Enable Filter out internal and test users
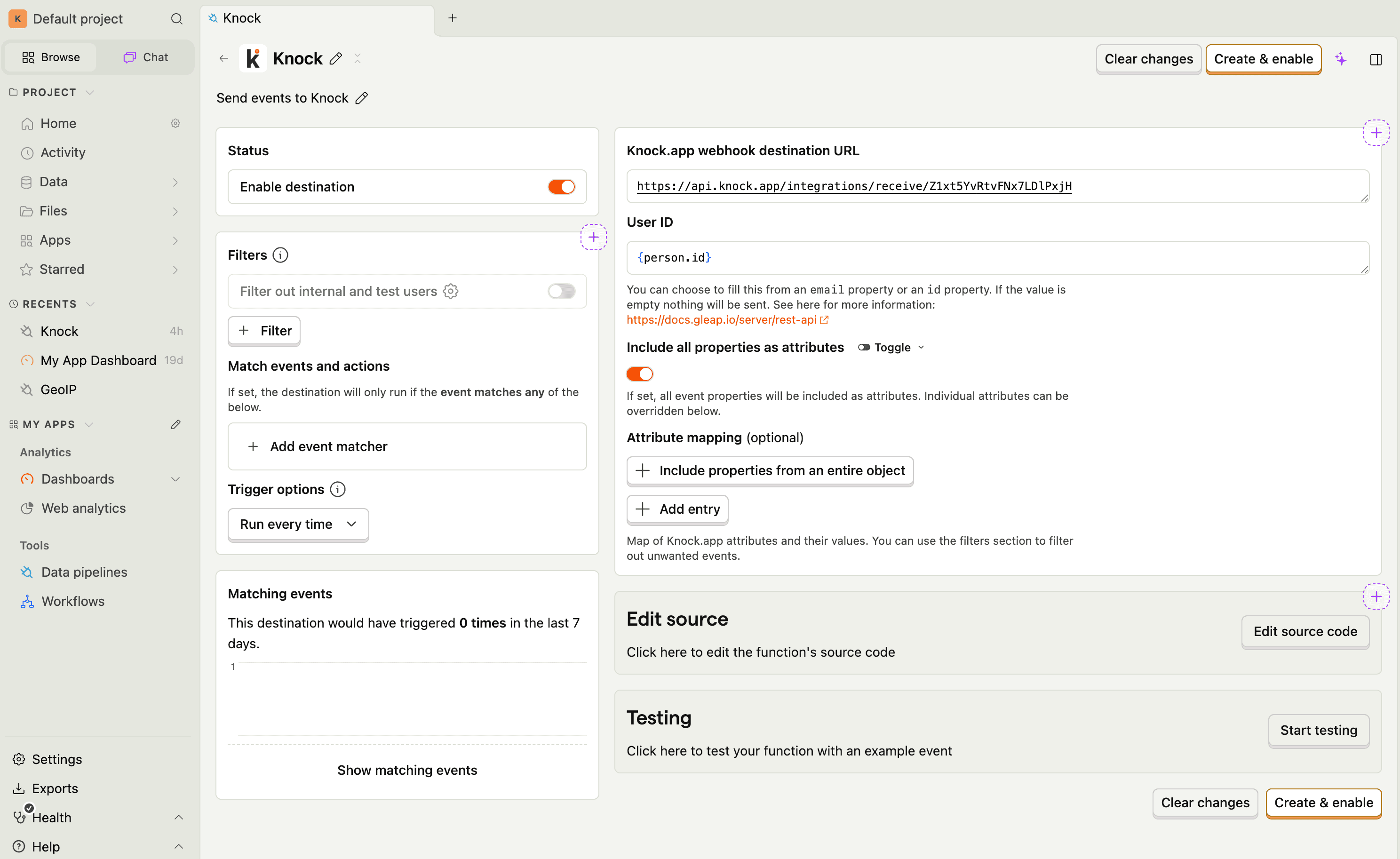Screen dimensions: 1400x859 pos(560,291)
